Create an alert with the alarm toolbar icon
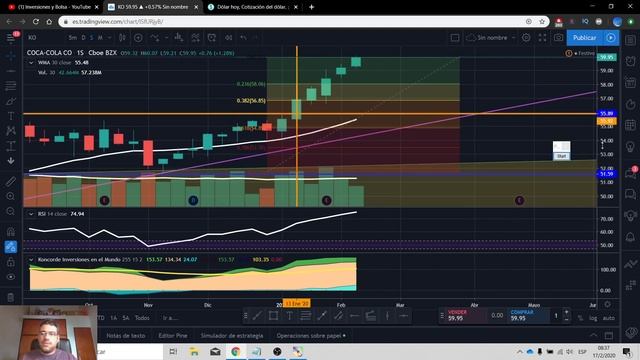This screenshot has width=640, height=360. (x=212, y=38)
